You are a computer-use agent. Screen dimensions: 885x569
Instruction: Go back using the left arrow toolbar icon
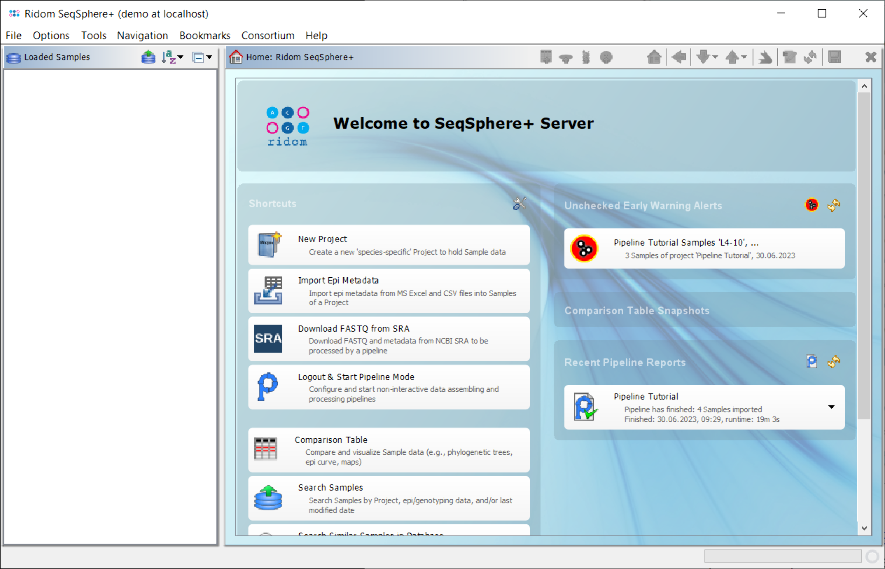click(679, 57)
